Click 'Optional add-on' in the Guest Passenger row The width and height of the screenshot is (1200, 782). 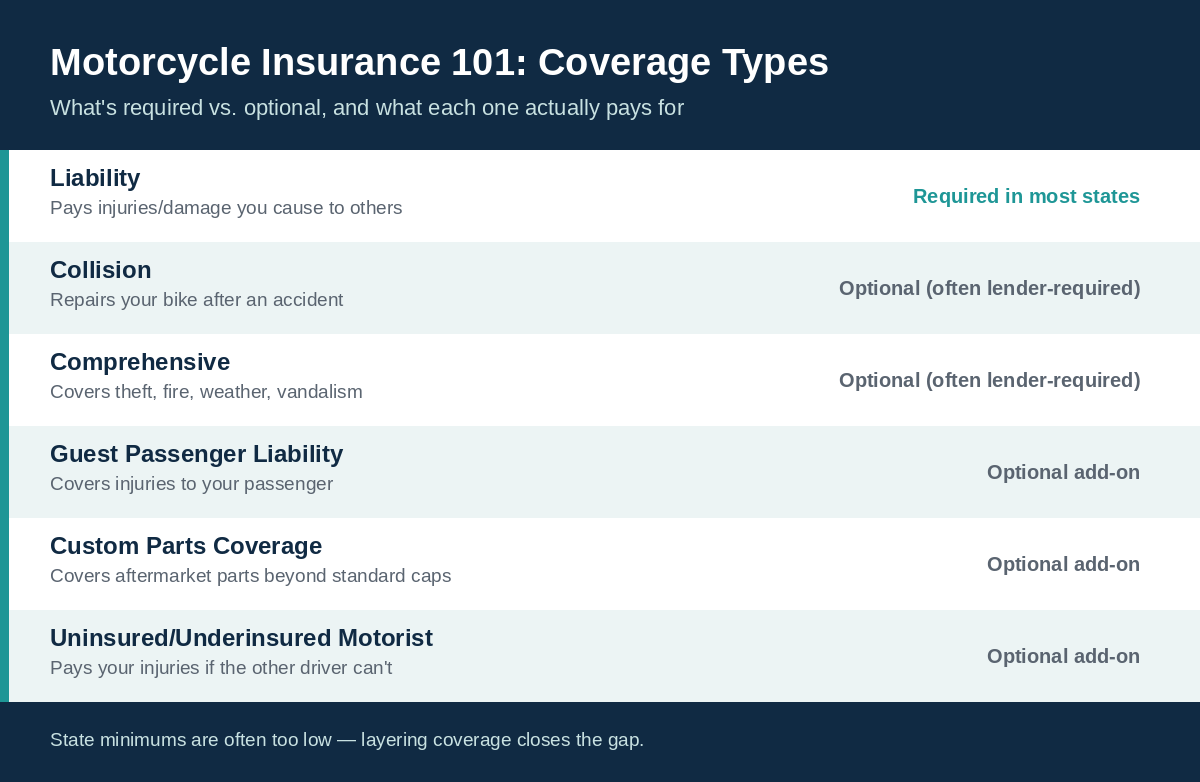click(x=1063, y=472)
